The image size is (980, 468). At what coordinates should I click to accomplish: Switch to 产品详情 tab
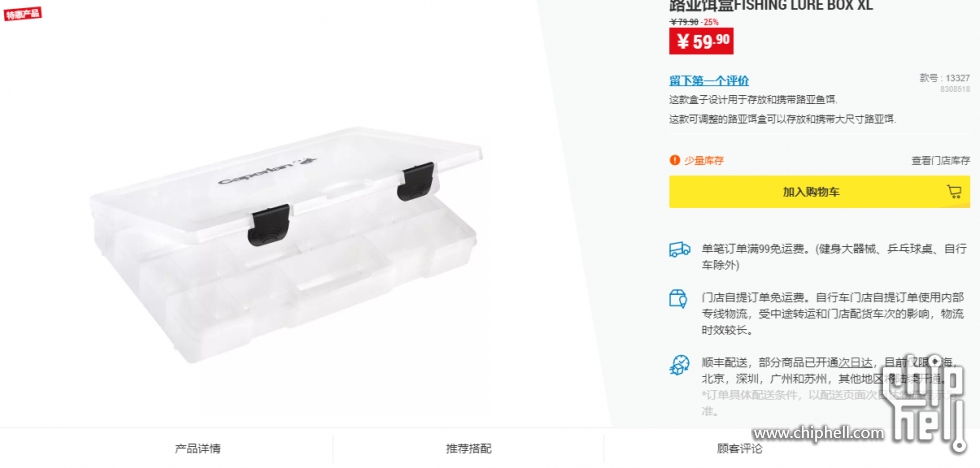point(198,448)
